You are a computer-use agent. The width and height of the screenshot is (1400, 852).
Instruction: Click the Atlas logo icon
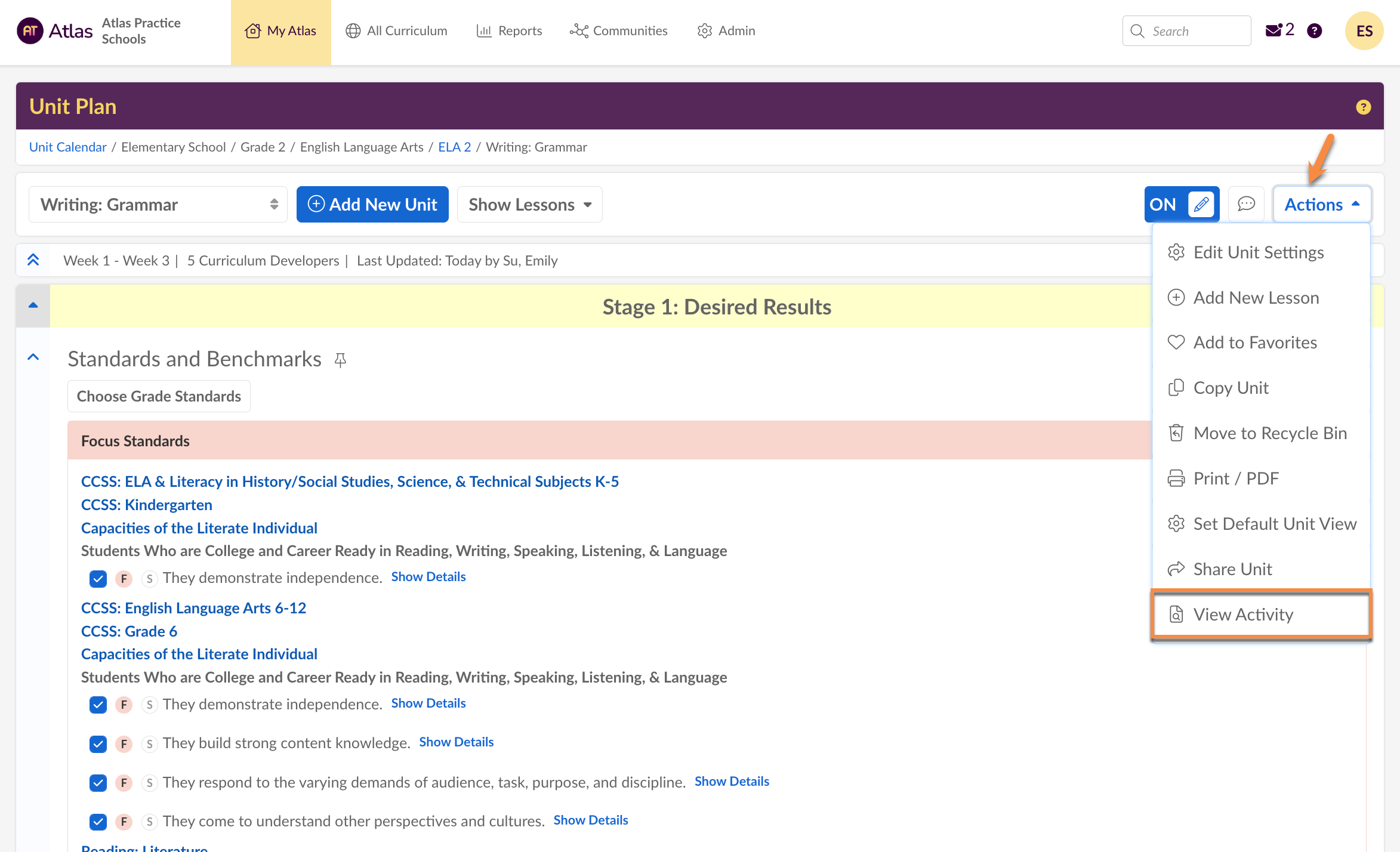[30, 31]
